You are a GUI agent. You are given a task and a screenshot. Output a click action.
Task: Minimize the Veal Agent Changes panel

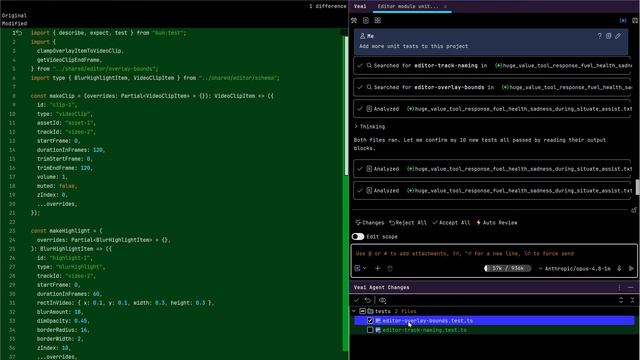[x=631, y=287]
